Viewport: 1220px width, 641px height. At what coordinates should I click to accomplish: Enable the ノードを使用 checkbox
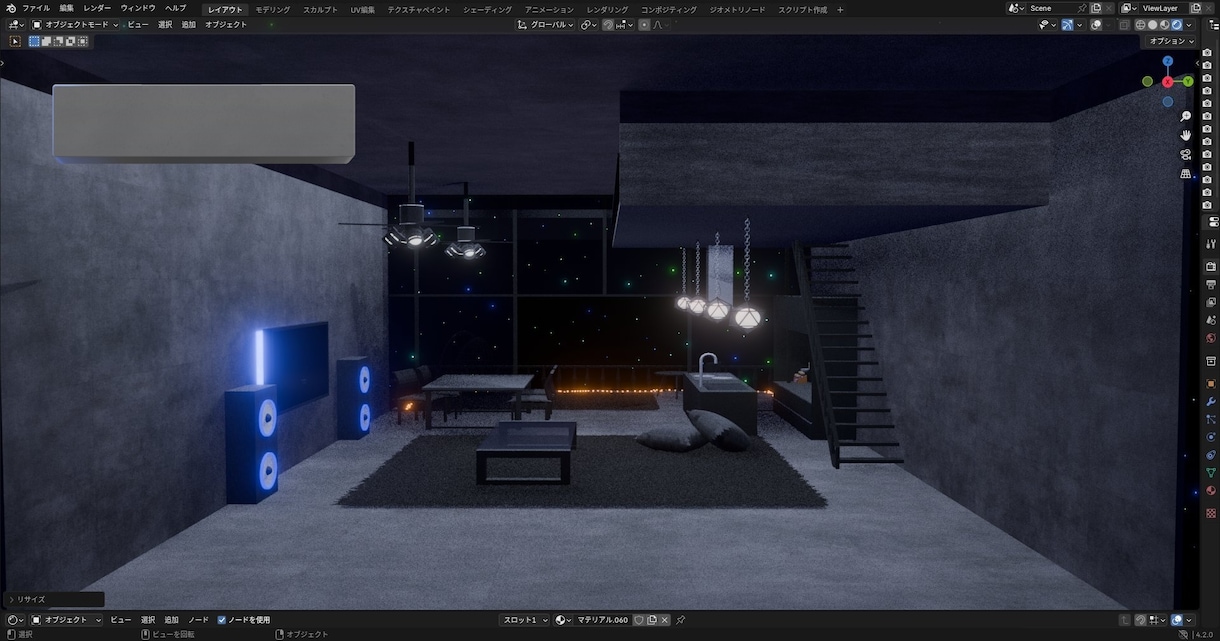pyautogui.click(x=222, y=620)
